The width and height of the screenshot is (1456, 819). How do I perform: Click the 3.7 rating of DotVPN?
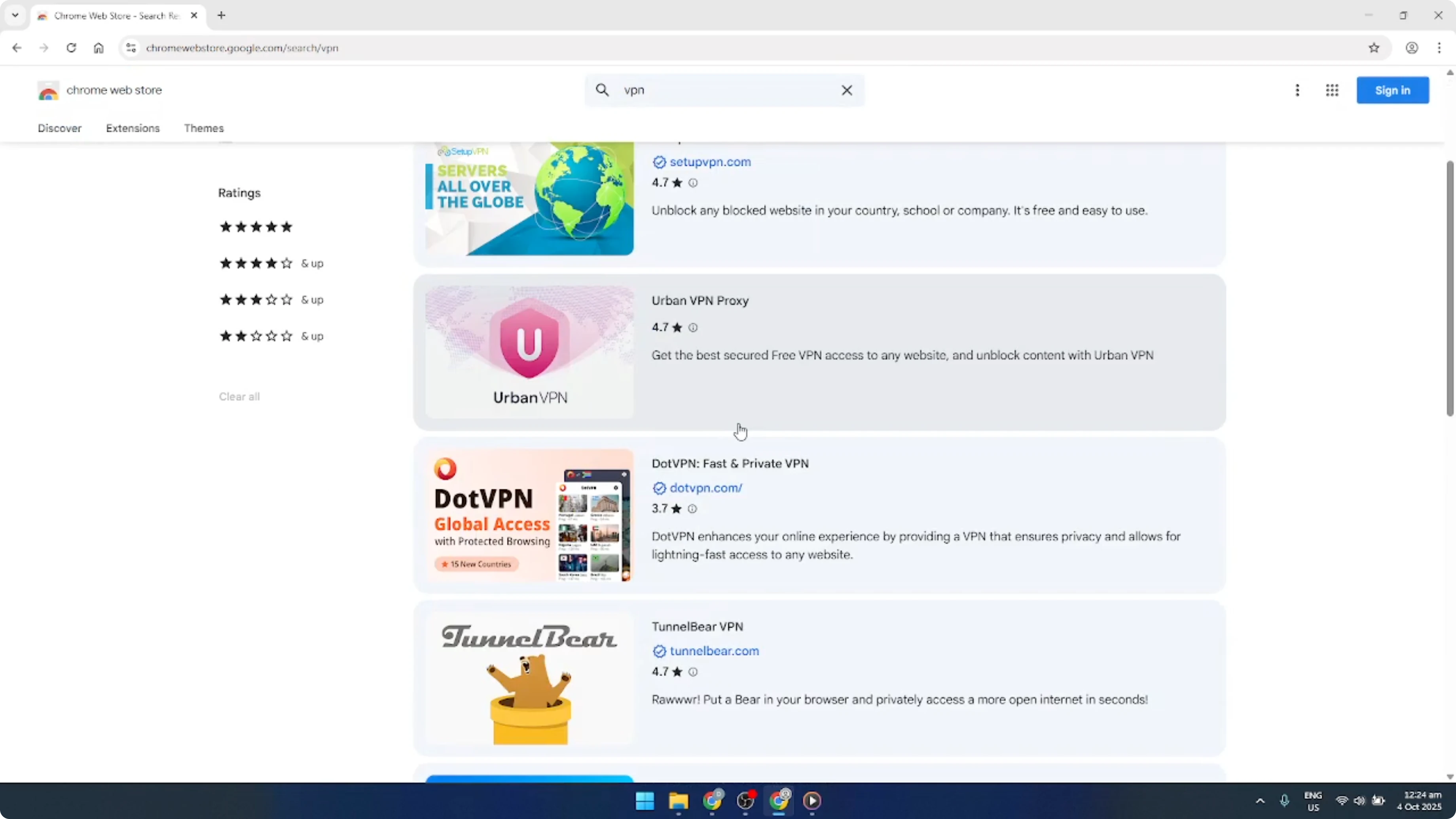(660, 509)
